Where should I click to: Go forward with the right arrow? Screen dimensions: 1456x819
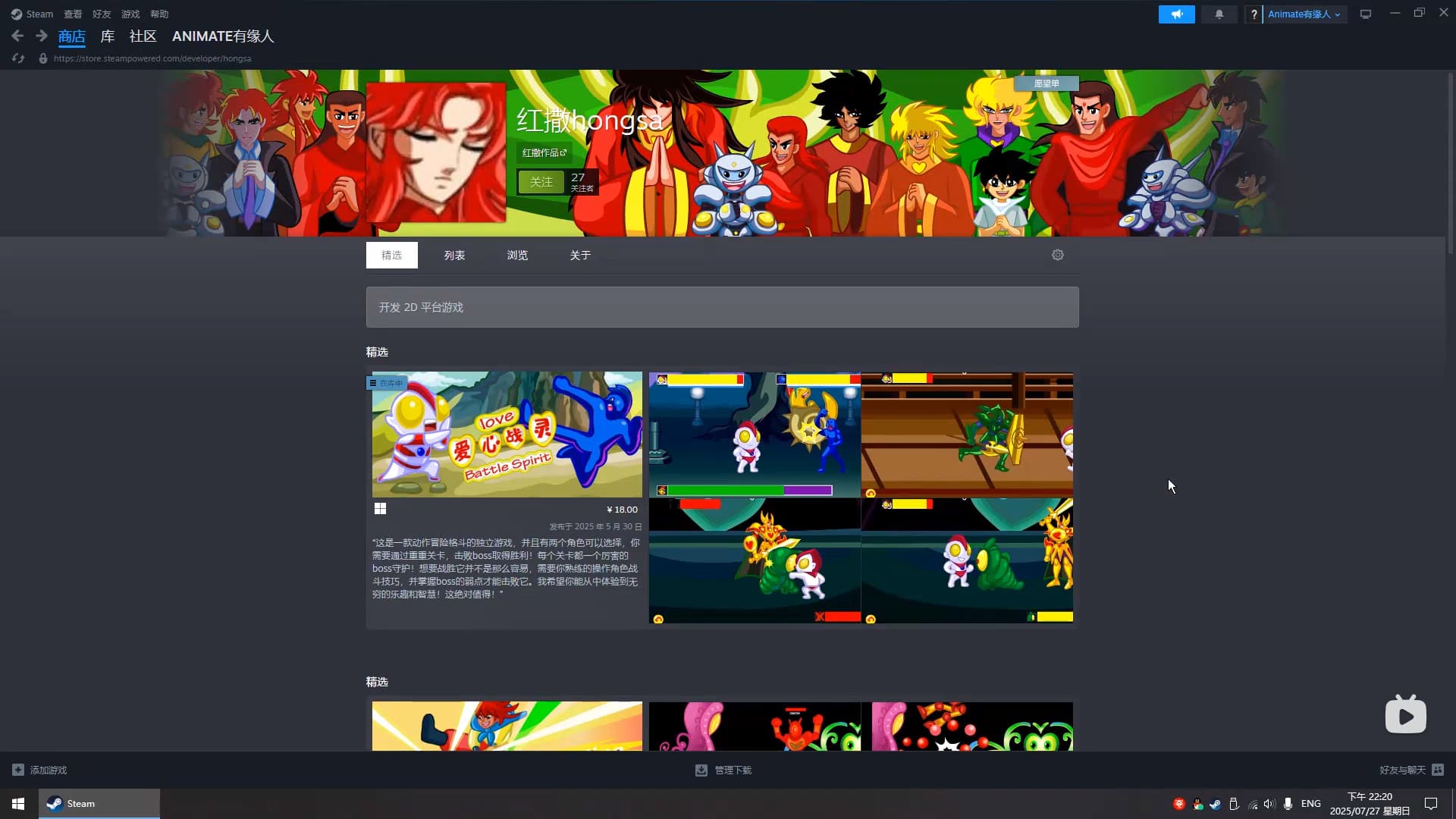[x=42, y=36]
